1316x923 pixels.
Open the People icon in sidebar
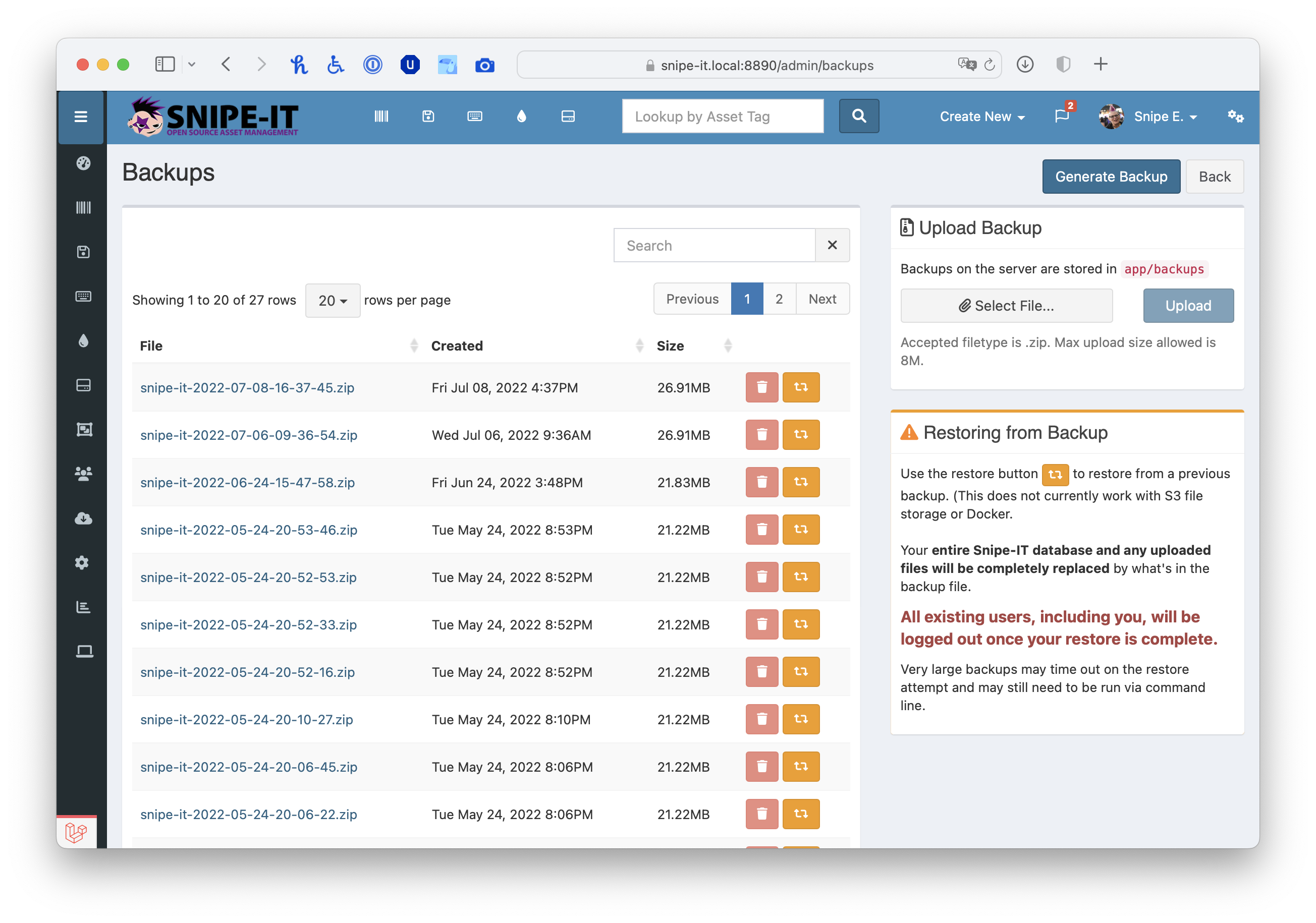tap(83, 474)
